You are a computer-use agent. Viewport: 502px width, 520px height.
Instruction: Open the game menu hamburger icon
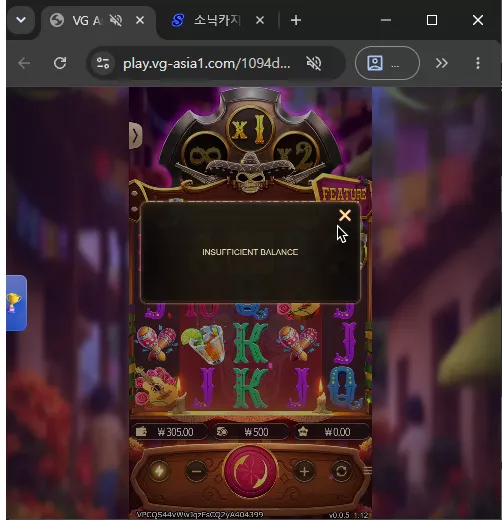coord(368,471)
